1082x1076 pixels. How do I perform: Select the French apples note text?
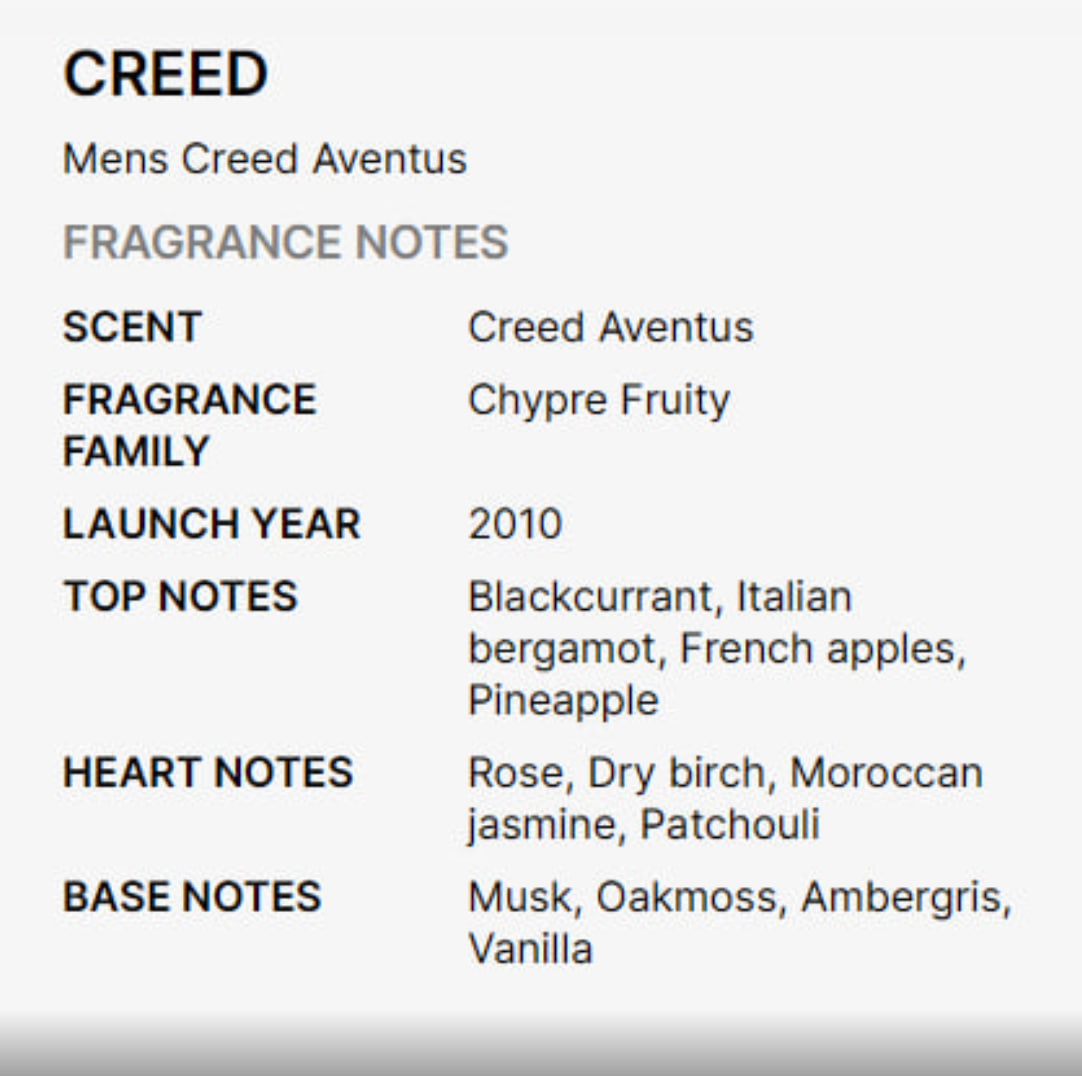coord(820,649)
